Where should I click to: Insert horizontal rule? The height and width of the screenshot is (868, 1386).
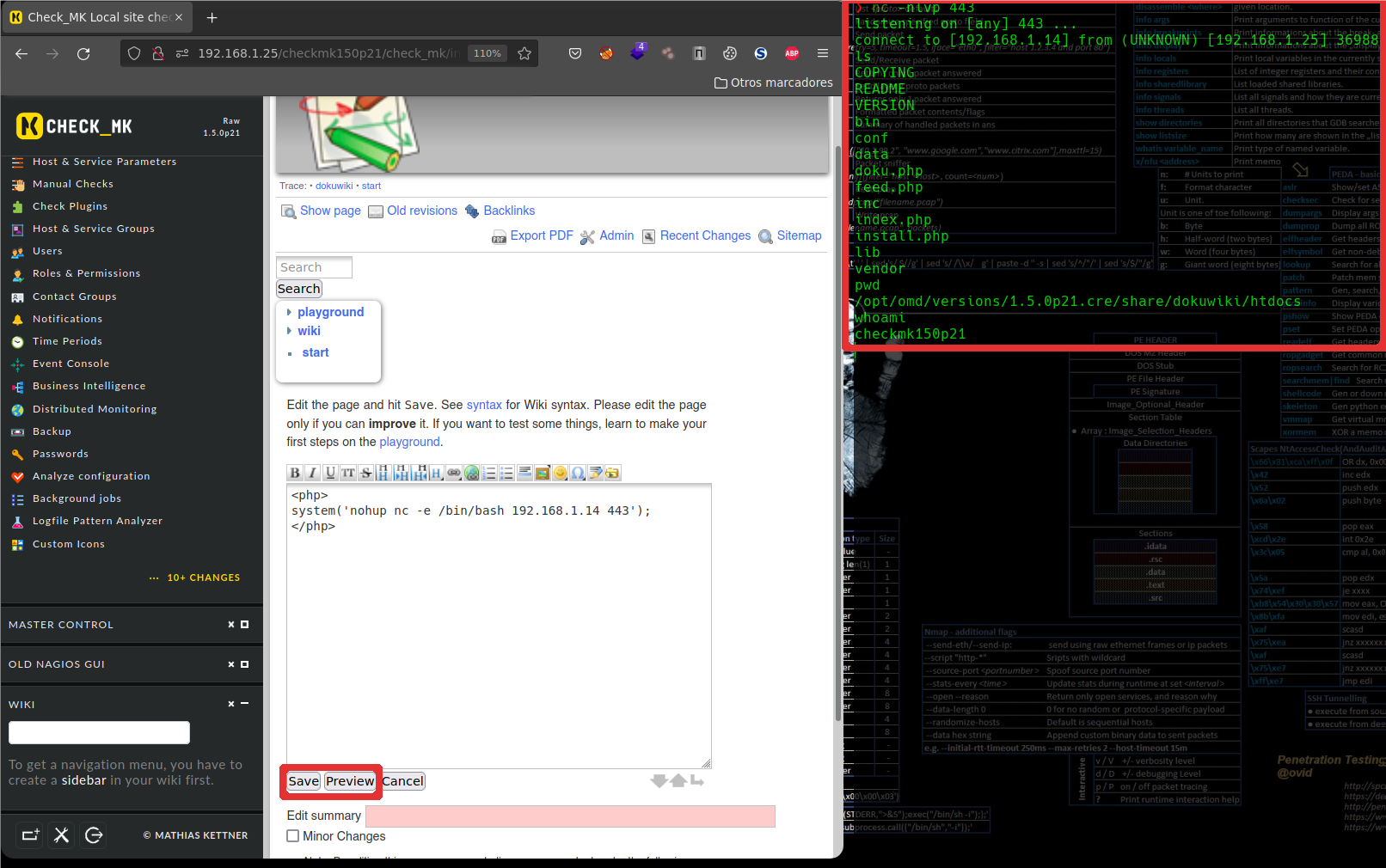tap(524, 473)
